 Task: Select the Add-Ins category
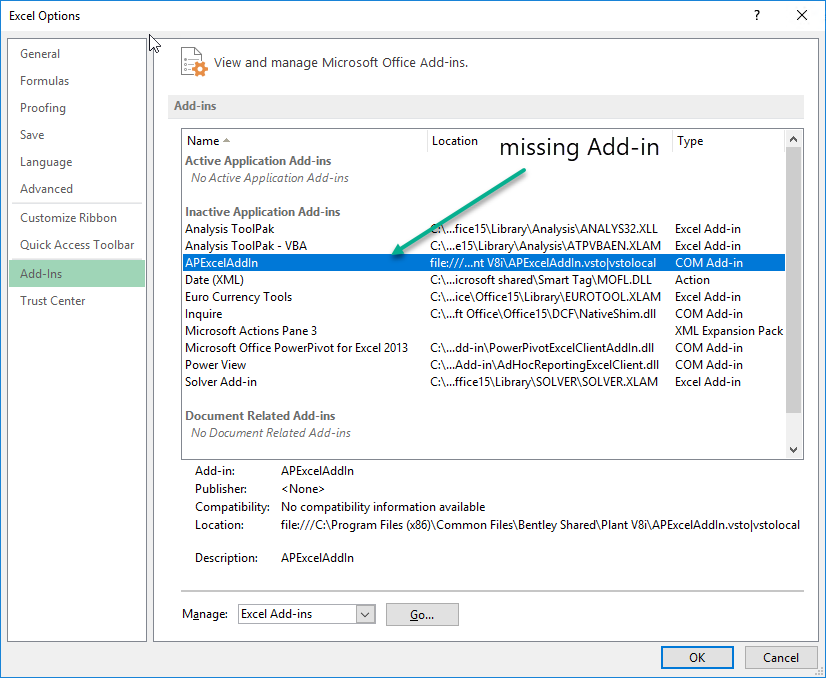coord(77,273)
